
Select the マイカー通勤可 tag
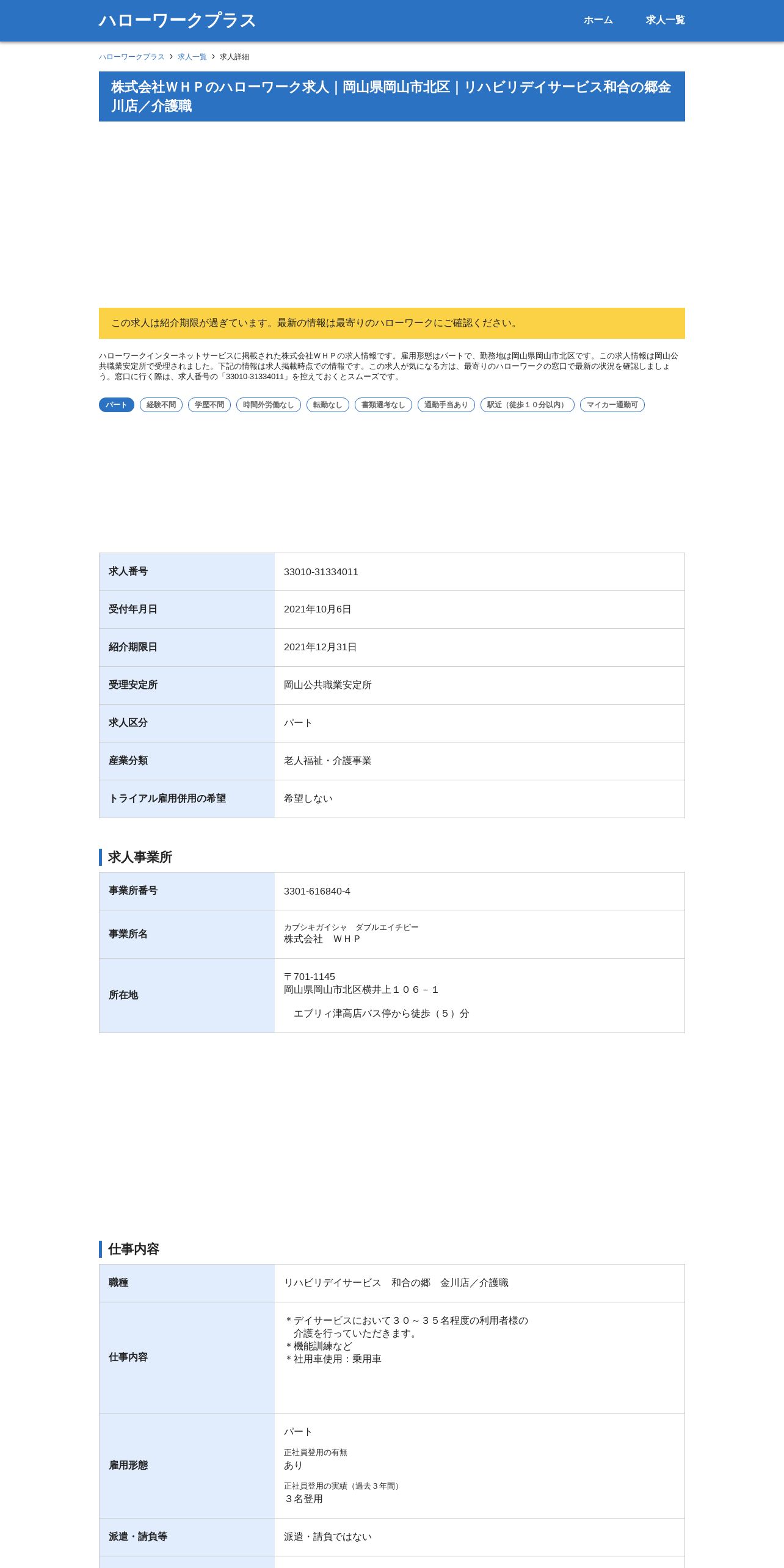tap(612, 405)
